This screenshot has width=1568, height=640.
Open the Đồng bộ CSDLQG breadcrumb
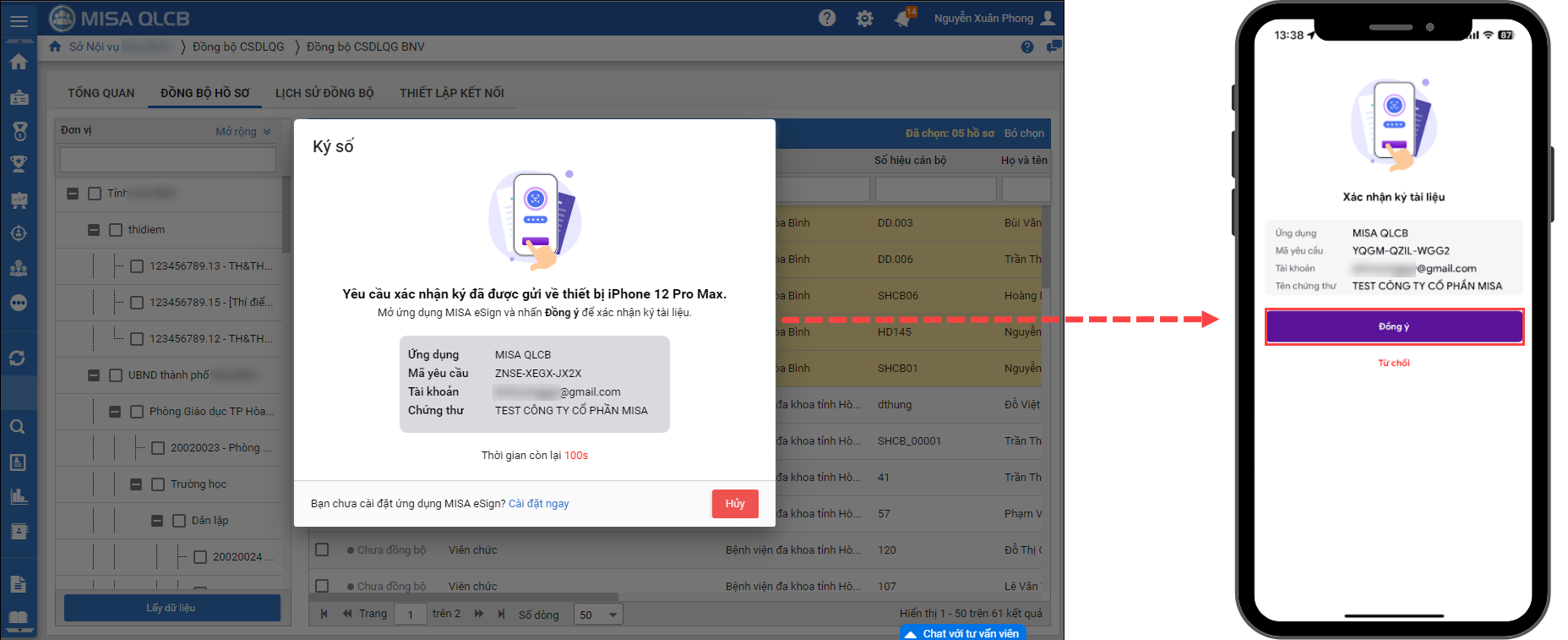click(238, 46)
